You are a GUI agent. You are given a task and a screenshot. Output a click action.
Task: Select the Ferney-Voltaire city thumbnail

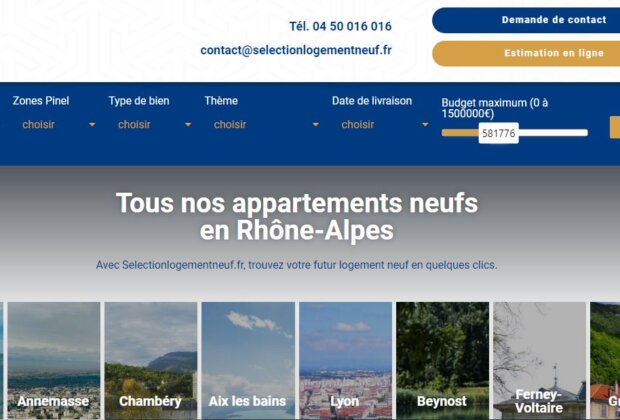[540, 361]
